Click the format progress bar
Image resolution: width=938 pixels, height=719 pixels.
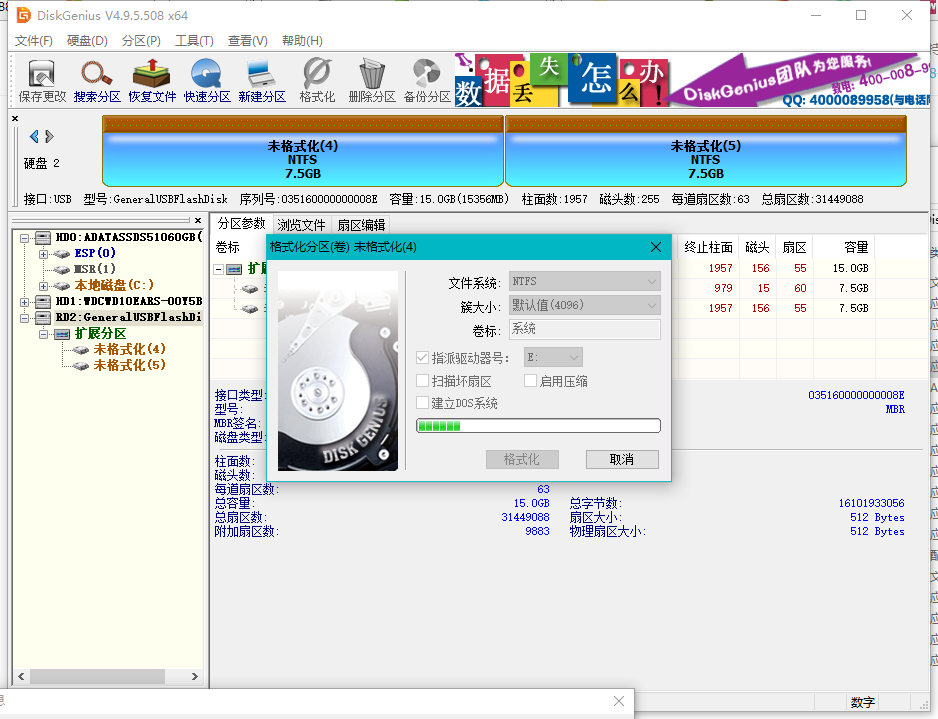click(x=538, y=425)
